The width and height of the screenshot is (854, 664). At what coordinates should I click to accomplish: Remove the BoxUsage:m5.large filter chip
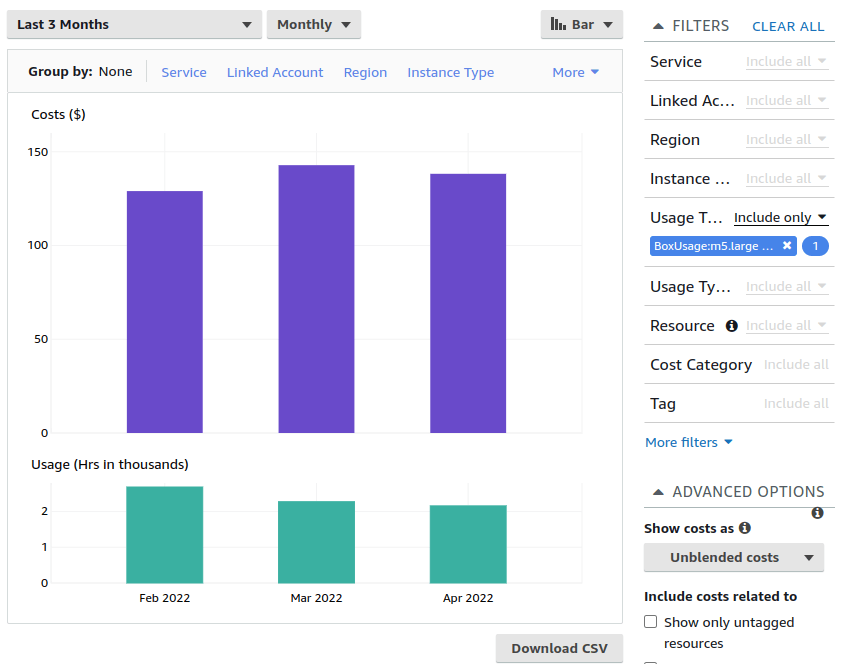coord(787,246)
